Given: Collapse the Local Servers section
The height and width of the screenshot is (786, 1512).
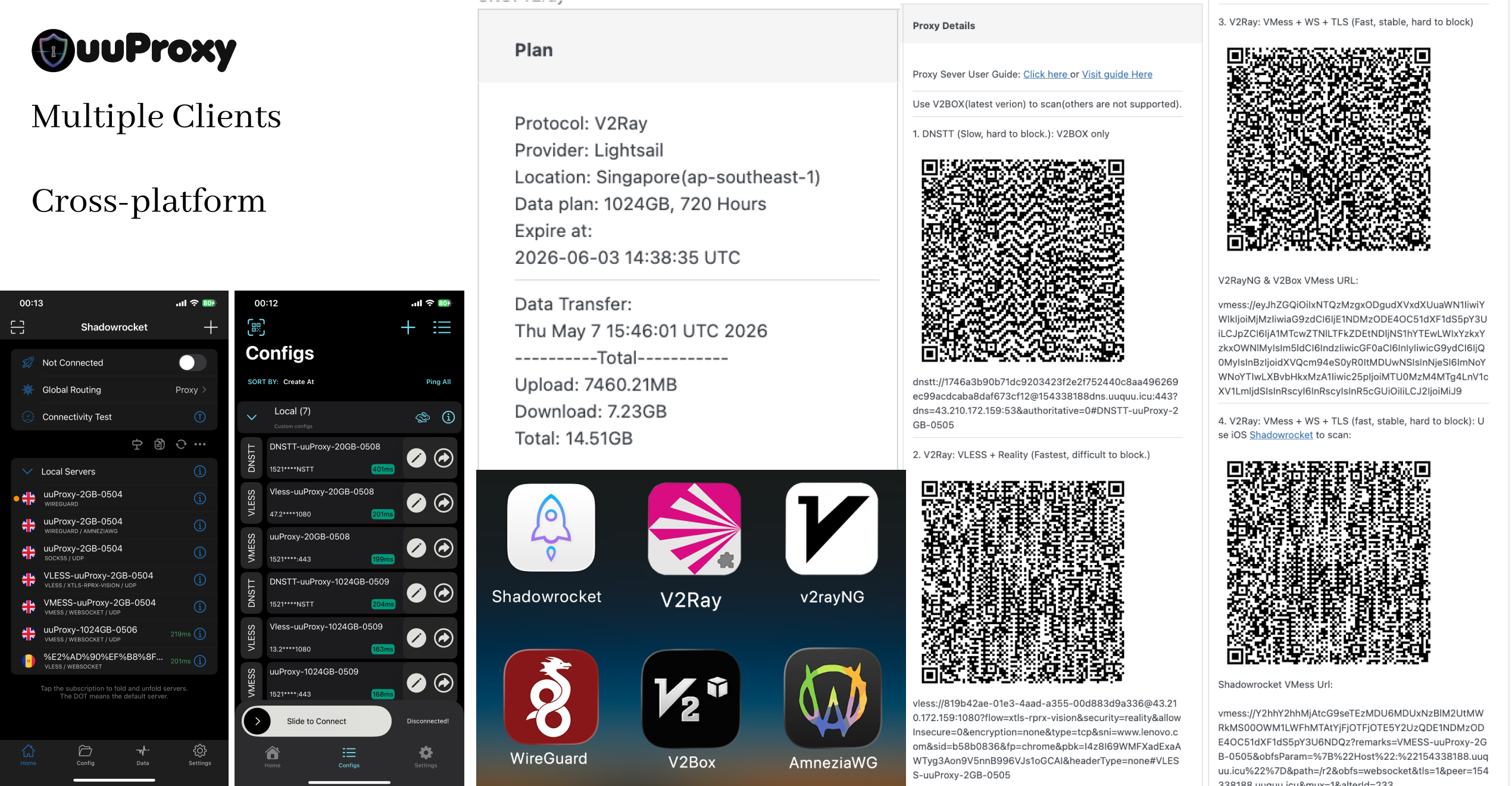Looking at the screenshot, I should tap(27, 471).
